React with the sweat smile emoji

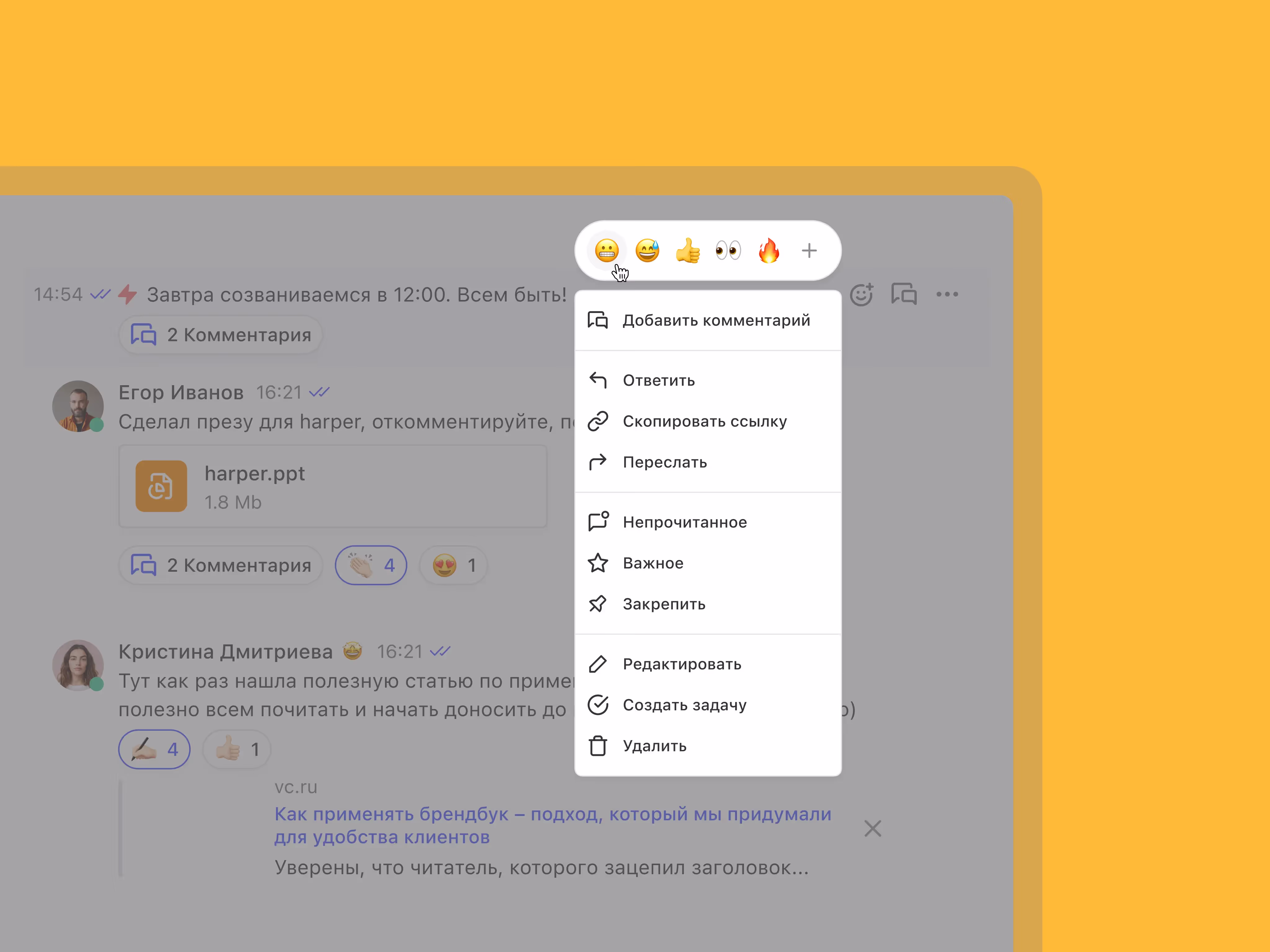(x=647, y=251)
